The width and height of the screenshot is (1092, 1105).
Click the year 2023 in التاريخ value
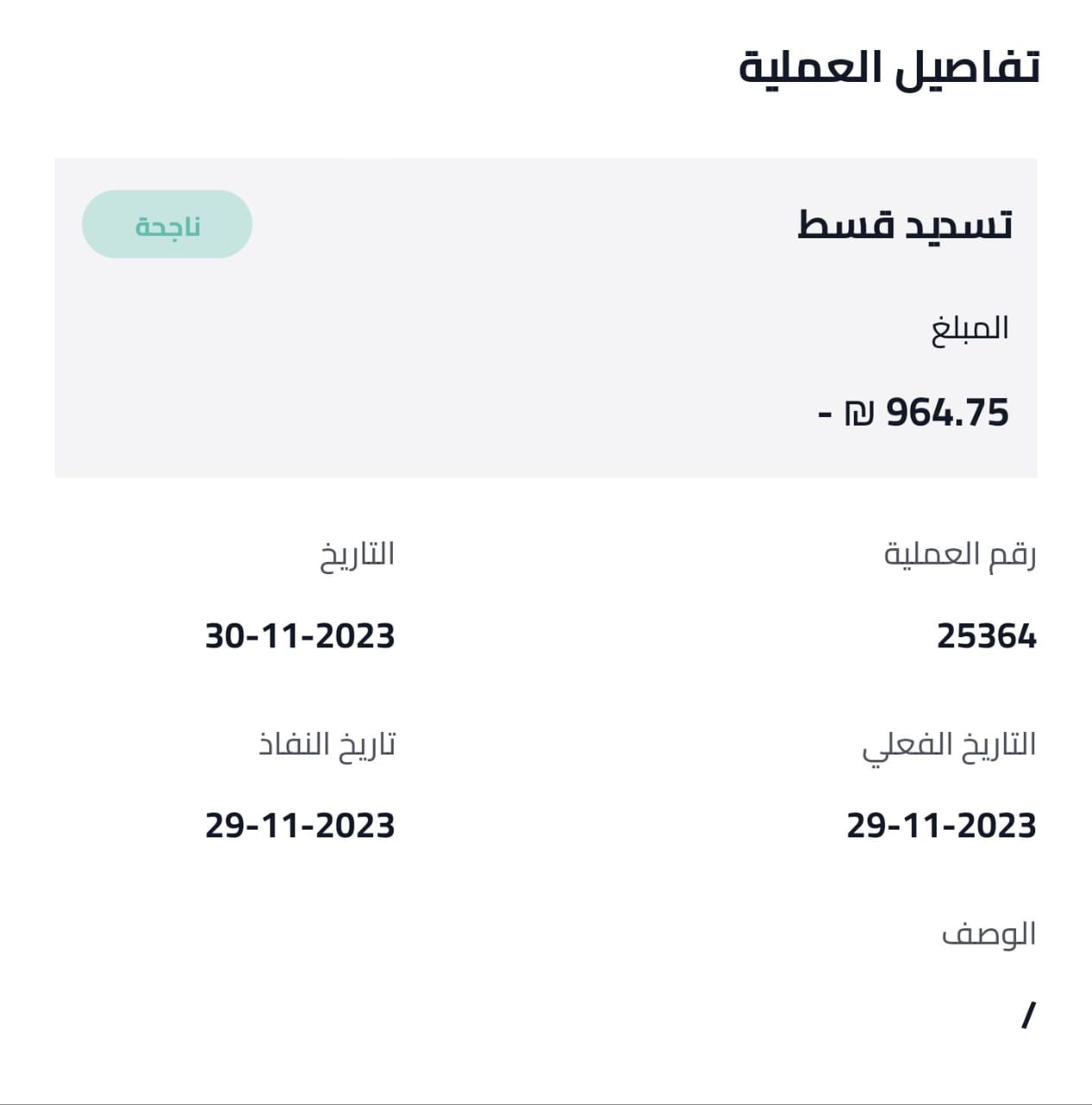click(x=355, y=637)
